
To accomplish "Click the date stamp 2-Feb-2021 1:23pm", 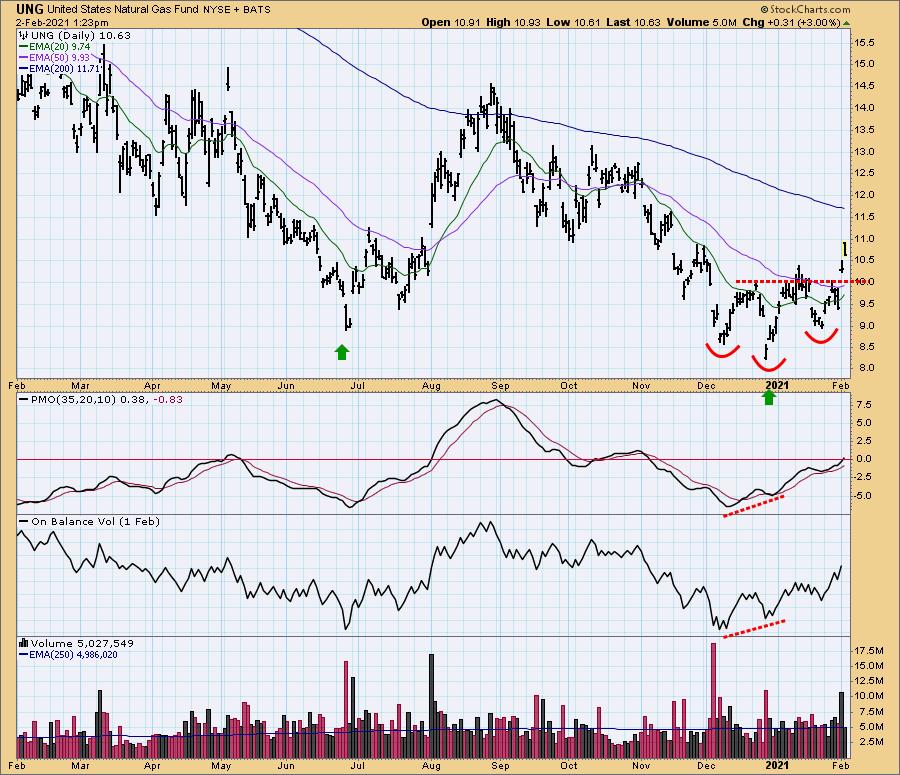I will pyautogui.click(x=62, y=23).
